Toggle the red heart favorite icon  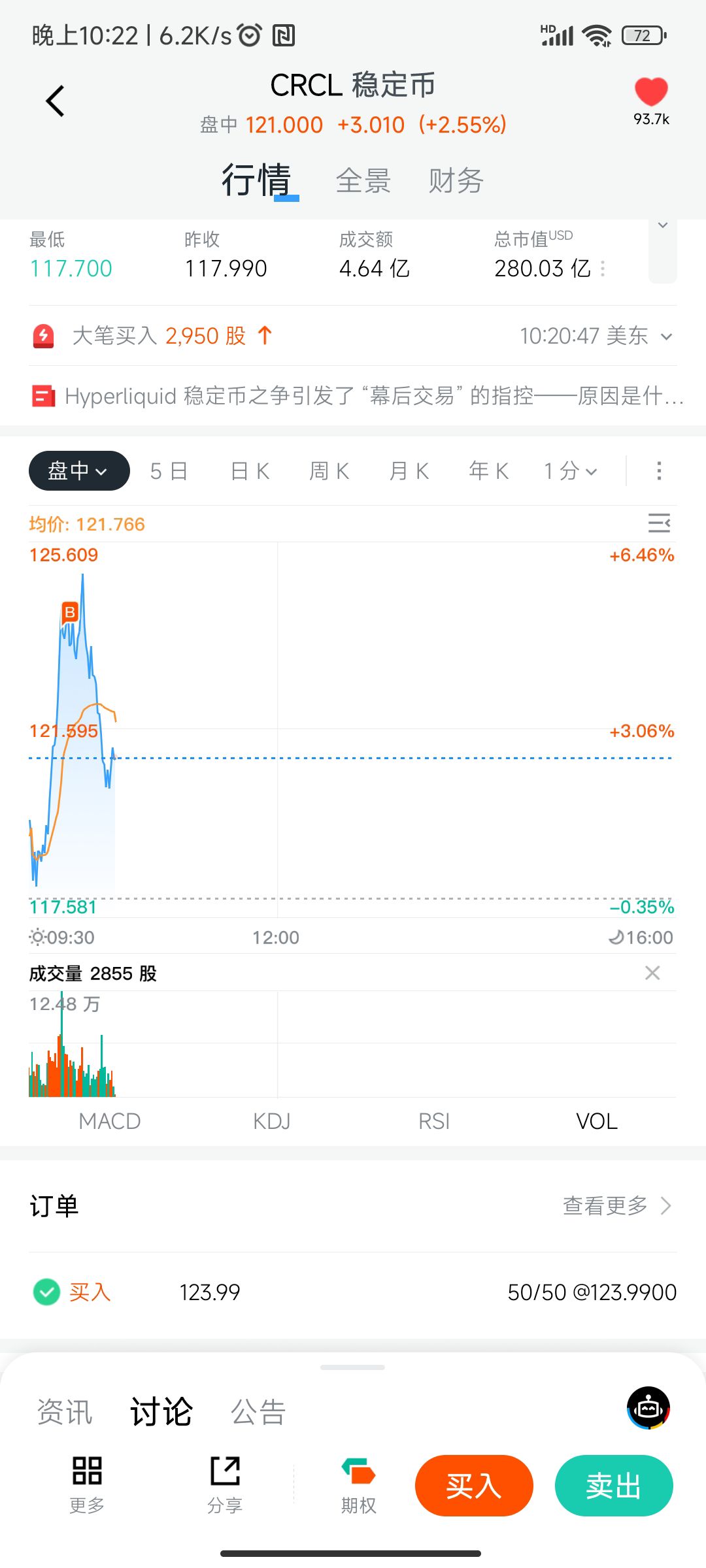click(x=651, y=92)
